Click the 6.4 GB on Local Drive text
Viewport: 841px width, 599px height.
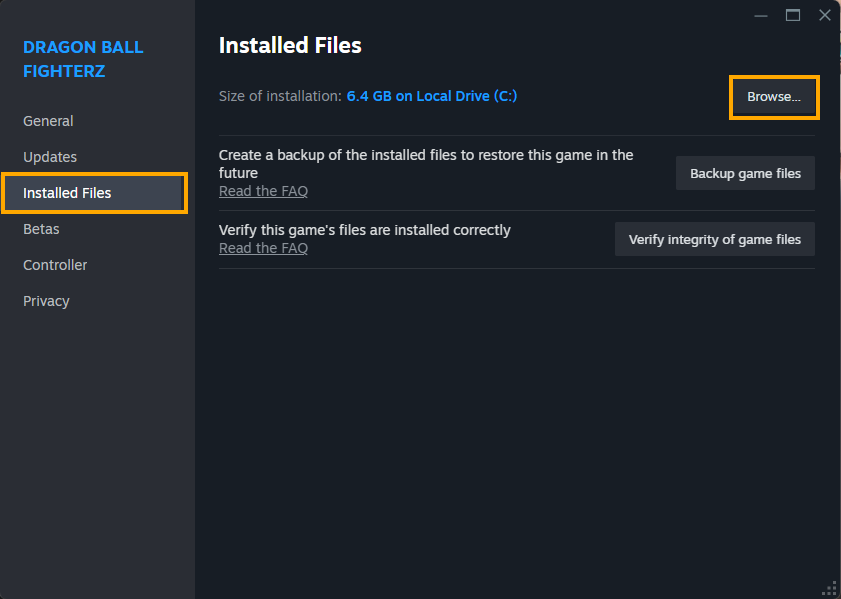pos(432,96)
